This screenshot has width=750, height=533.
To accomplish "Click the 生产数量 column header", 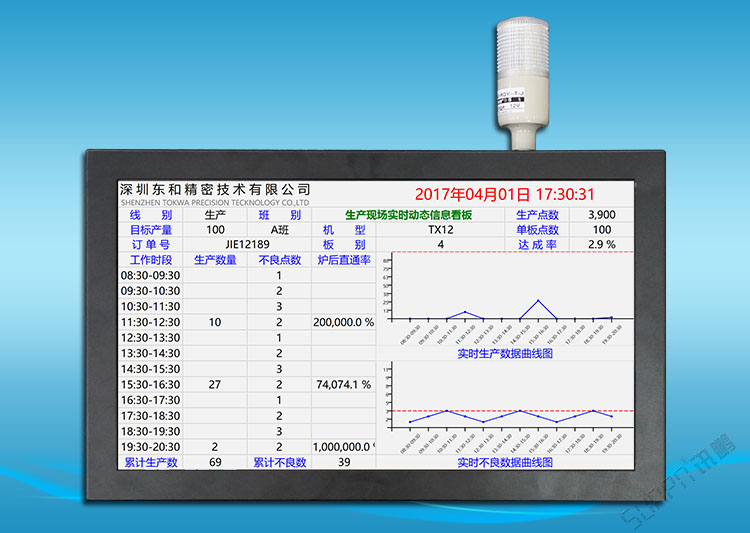I will pyautogui.click(x=215, y=260).
